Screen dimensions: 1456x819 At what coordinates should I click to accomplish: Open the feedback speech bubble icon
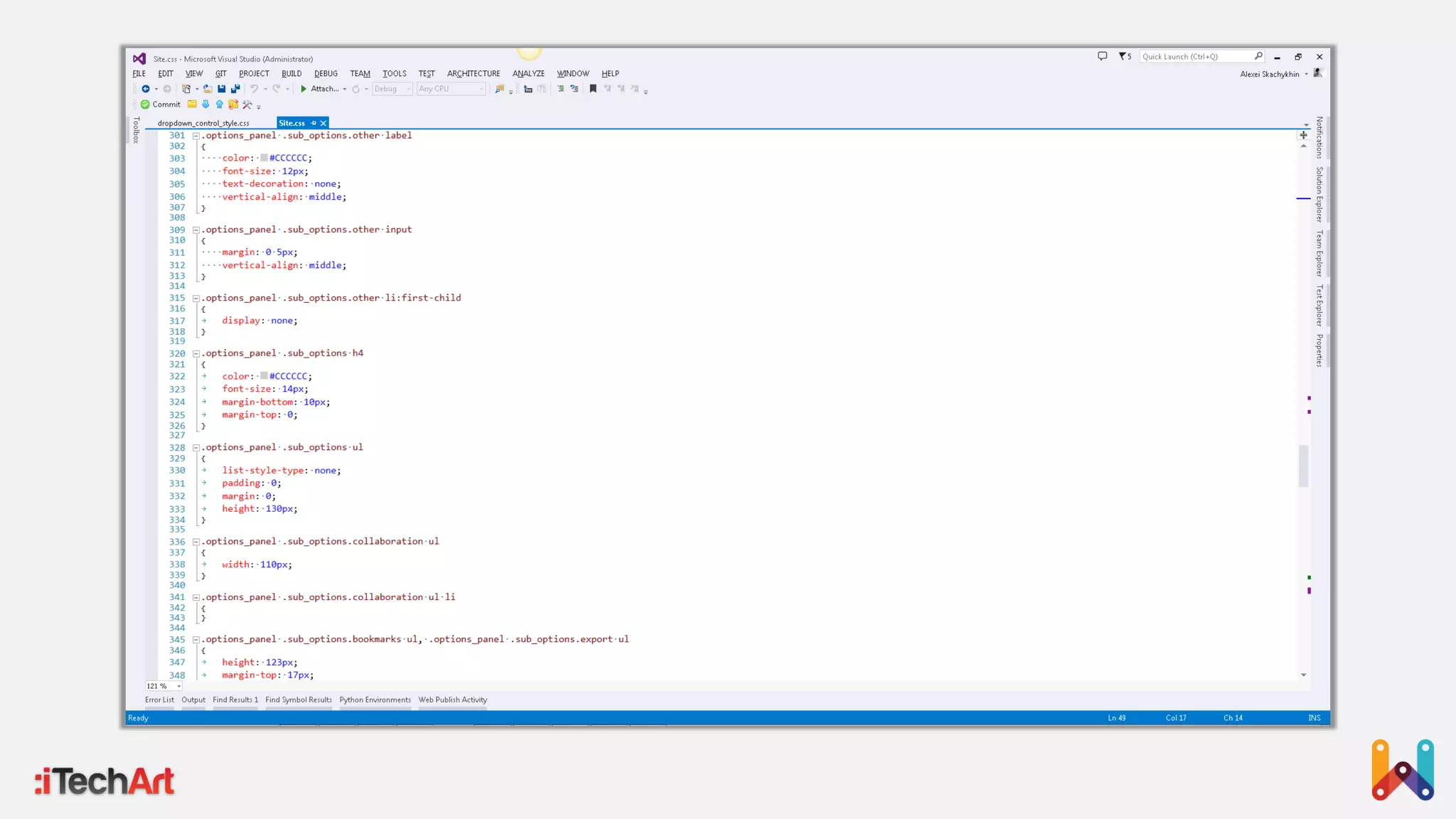[1102, 56]
